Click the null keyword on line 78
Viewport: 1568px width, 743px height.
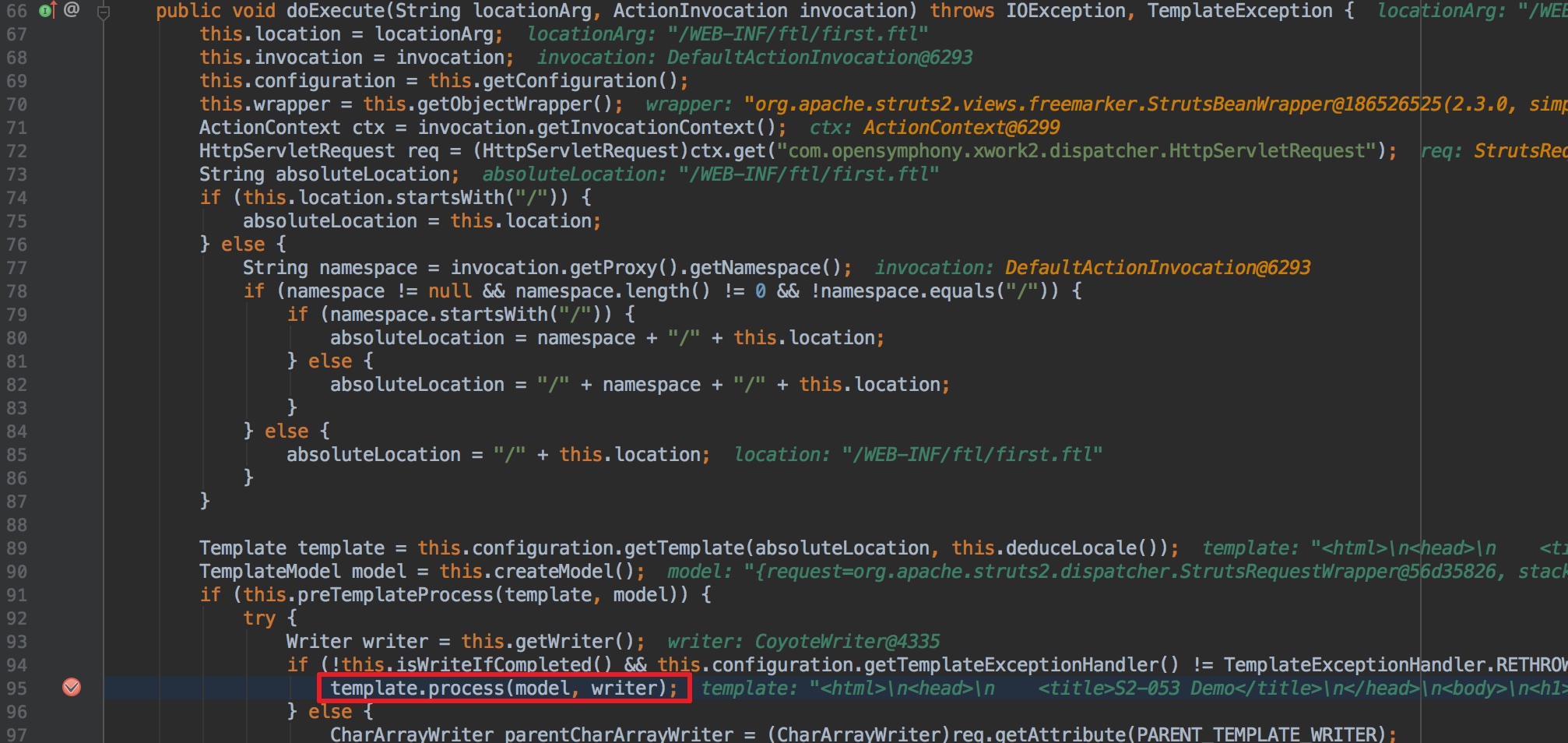[450, 291]
